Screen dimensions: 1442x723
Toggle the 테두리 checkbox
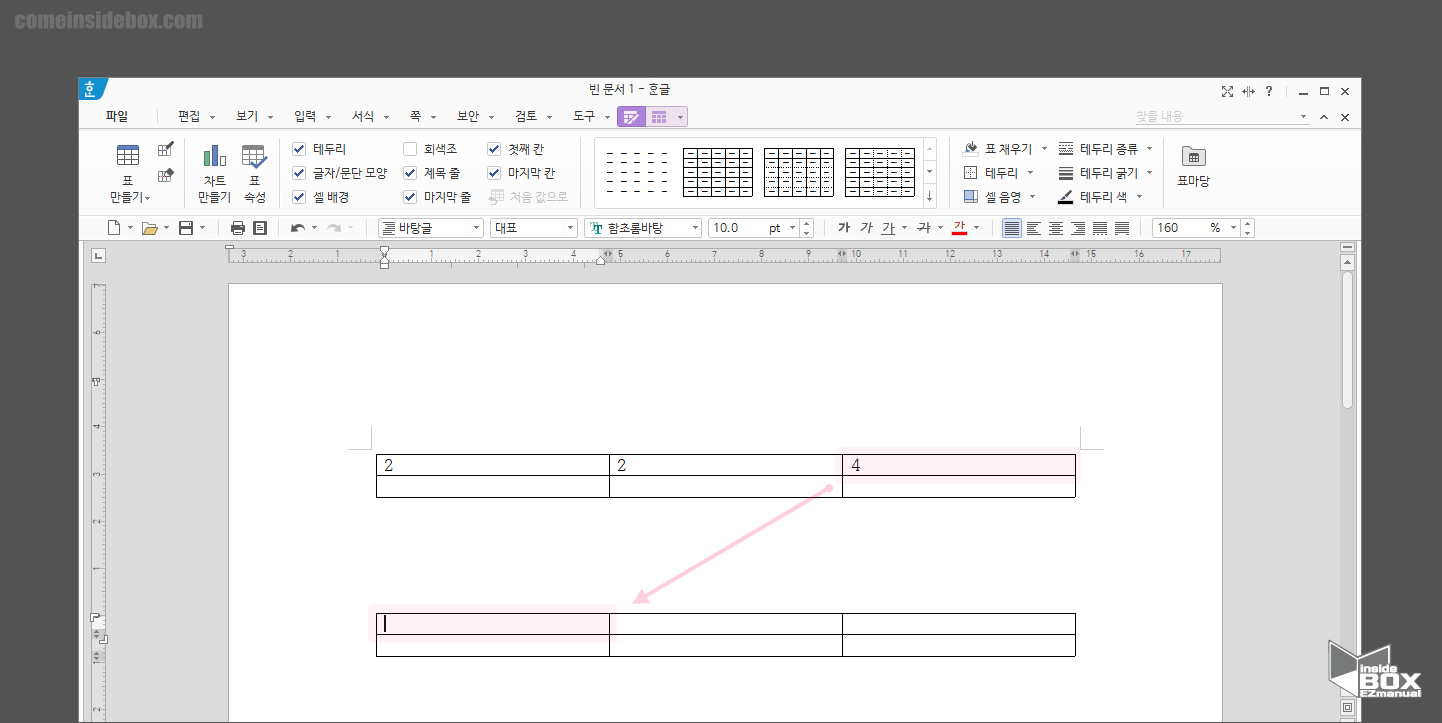click(299, 149)
